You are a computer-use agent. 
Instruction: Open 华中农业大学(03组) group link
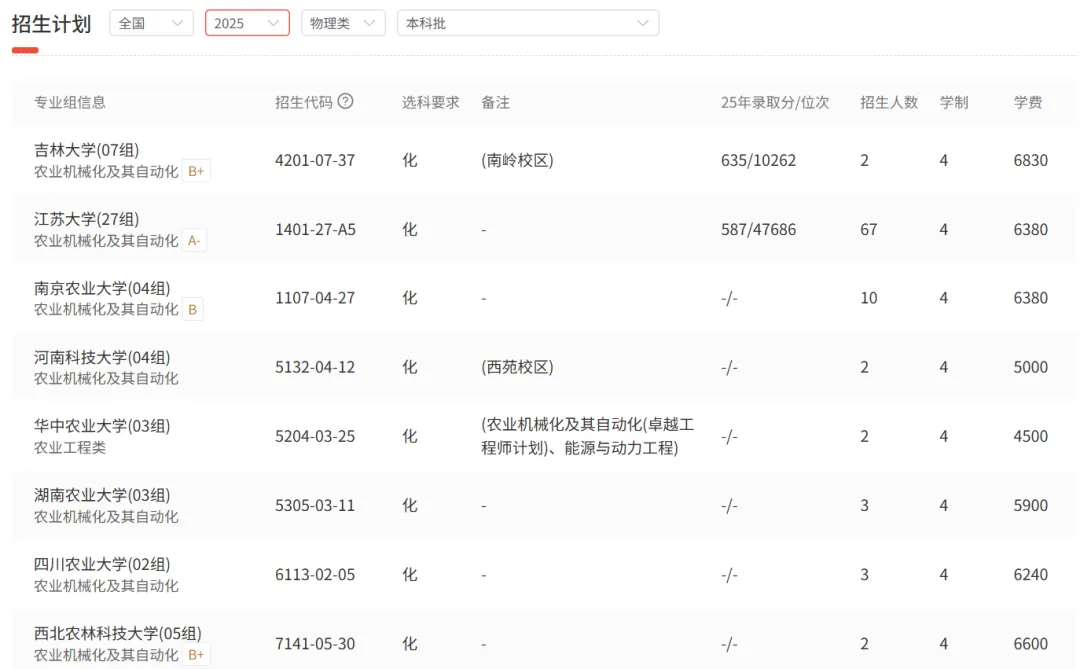102,426
